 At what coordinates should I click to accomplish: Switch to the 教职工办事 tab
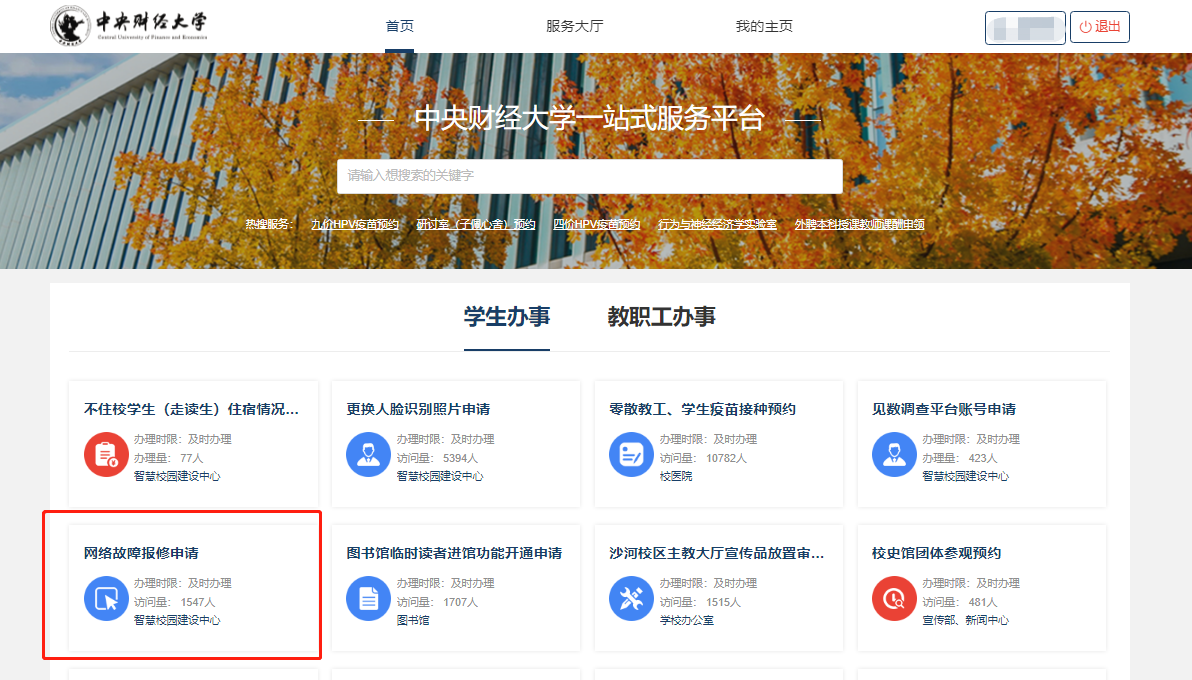[662, 317]
